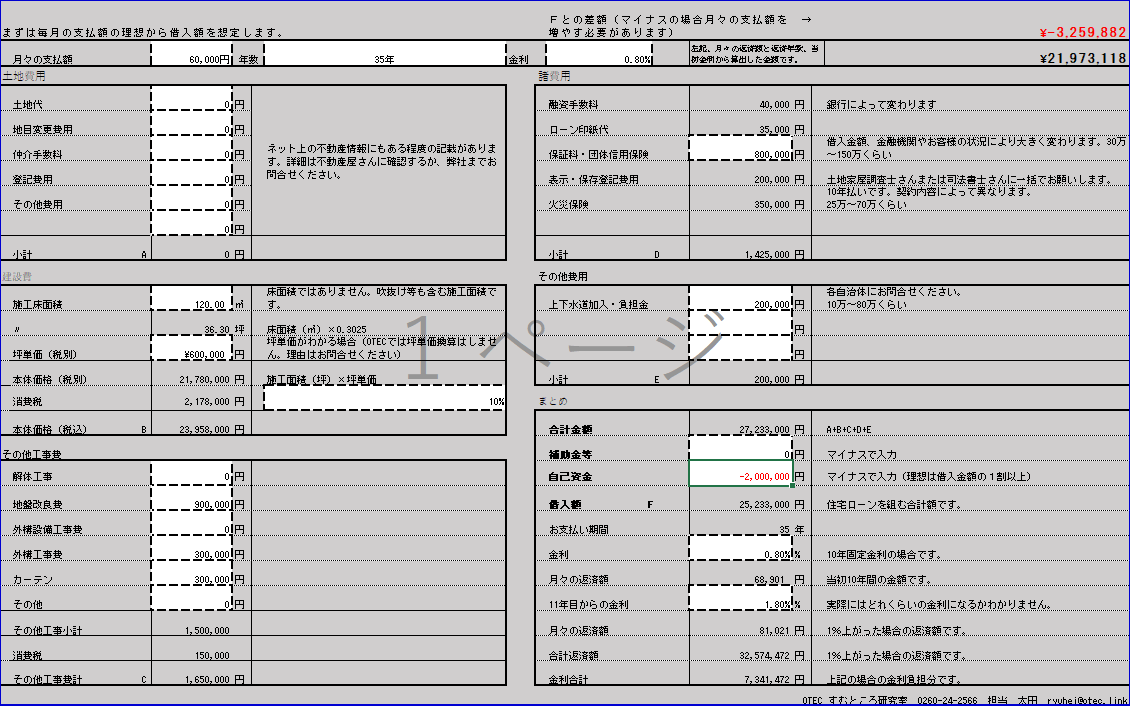Select the 10% consumption tax rate cell
Image resolution: width=1130 pixels, height=706 pixels.
point(384,401)
